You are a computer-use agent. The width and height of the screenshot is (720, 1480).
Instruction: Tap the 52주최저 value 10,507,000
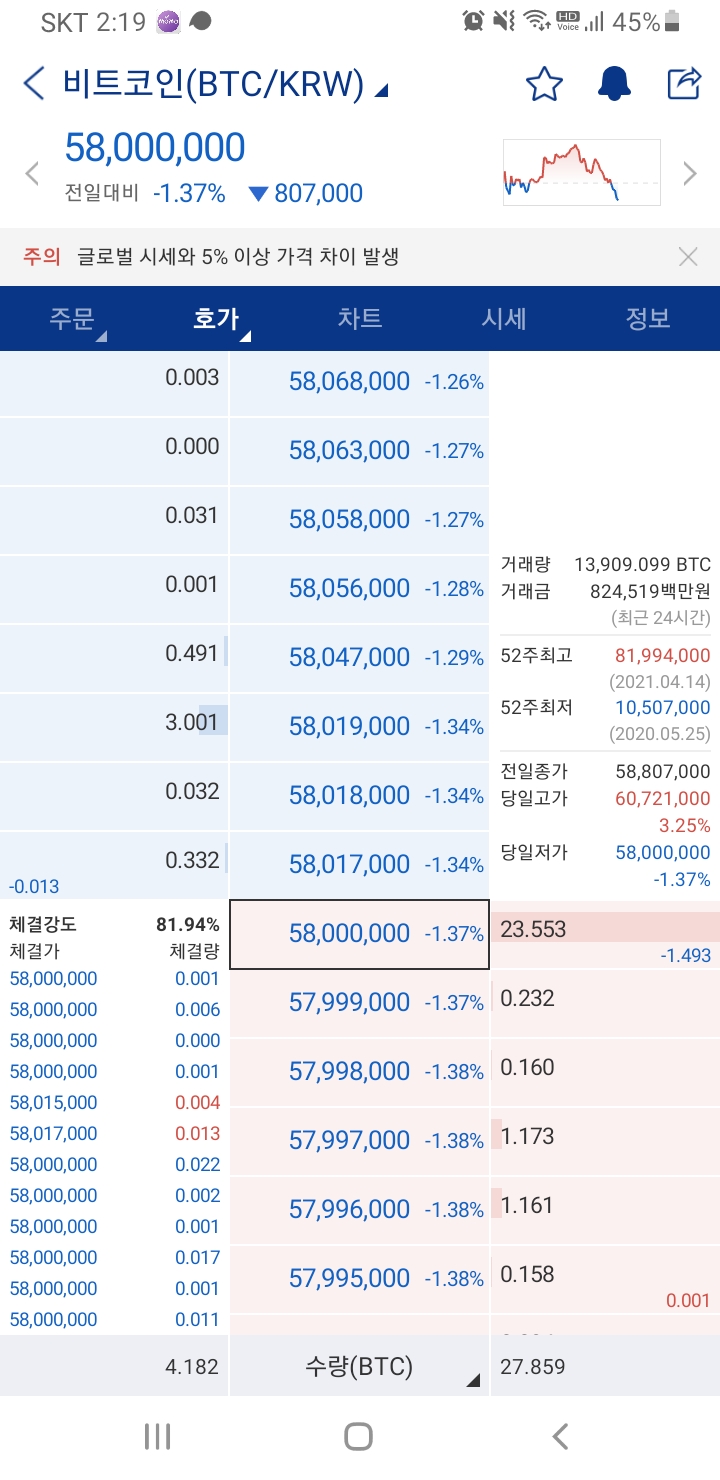tap(661, 708)
